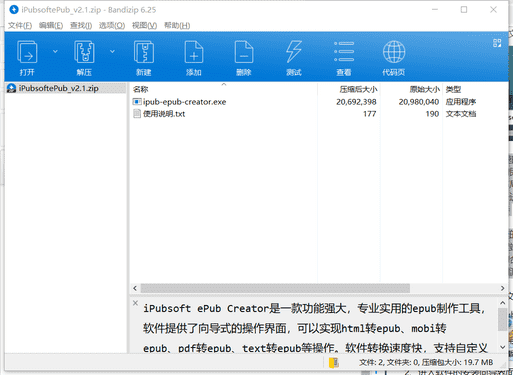
Task: Select ipub-epub-creator.exe file row
Action: (304, 102)
